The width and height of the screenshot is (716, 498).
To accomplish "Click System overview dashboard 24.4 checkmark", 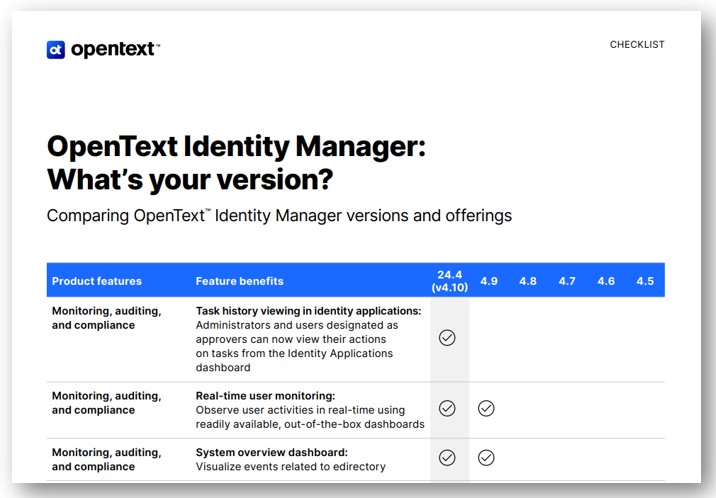I will click(x=447, y=457).
